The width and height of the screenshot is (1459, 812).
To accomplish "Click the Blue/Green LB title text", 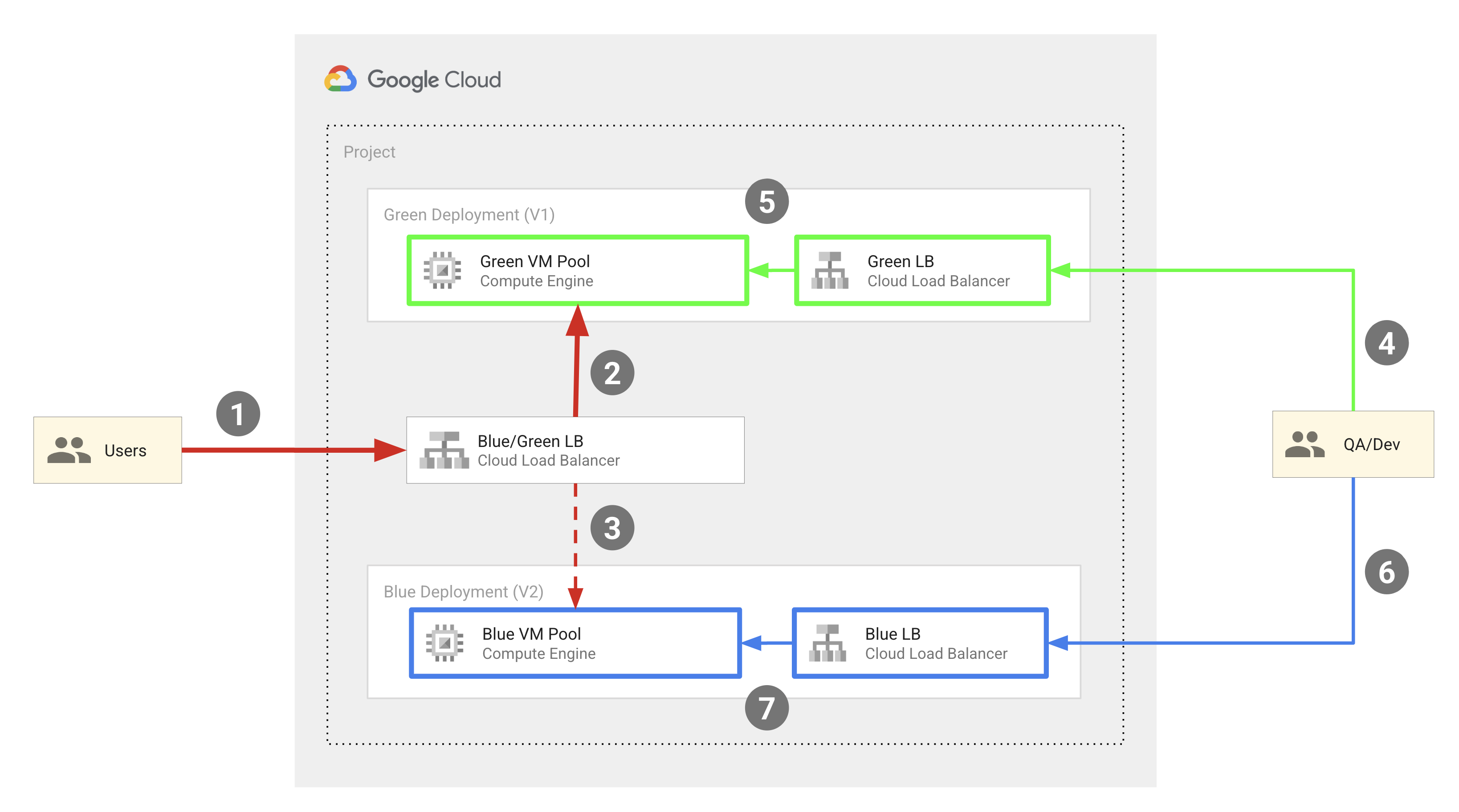I will pyautogui.click(x=530, y=441).
